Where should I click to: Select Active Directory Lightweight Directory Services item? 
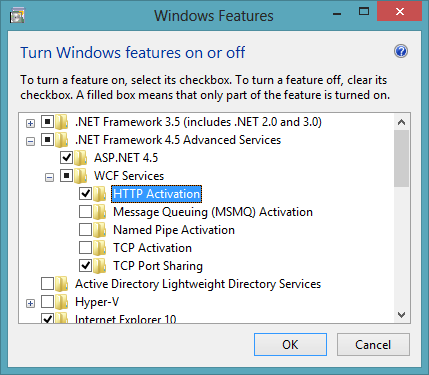pyautogui.click(x=198, y=284)
